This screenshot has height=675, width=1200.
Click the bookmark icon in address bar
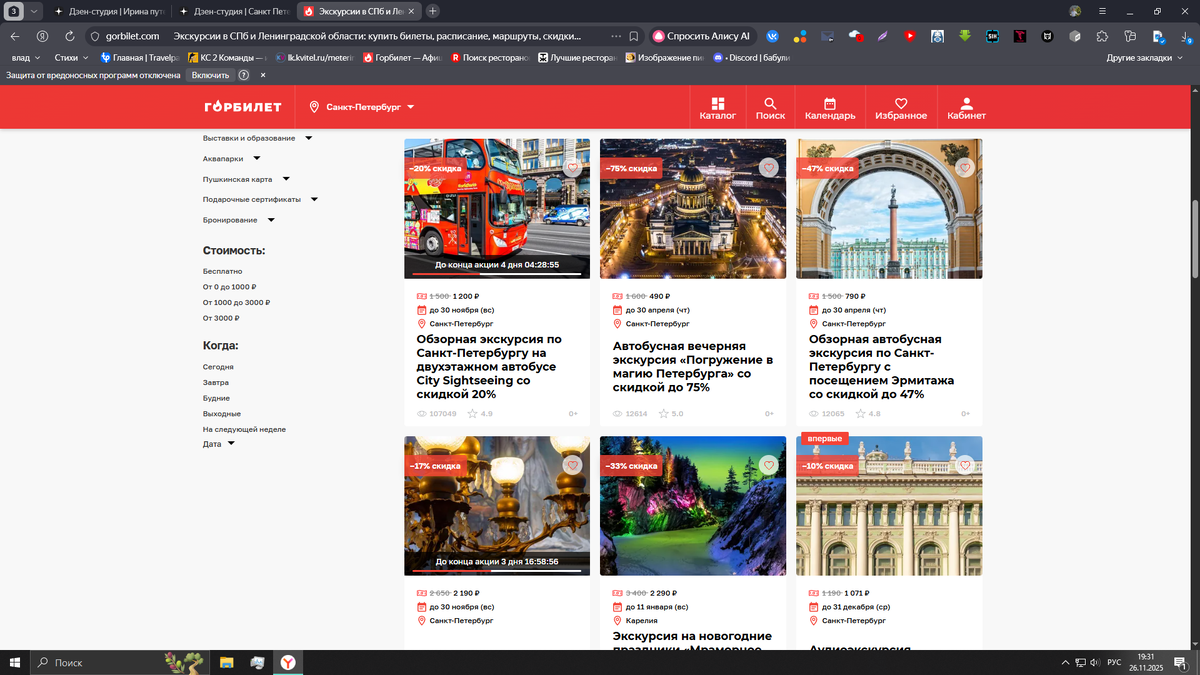tap(633, 36)
